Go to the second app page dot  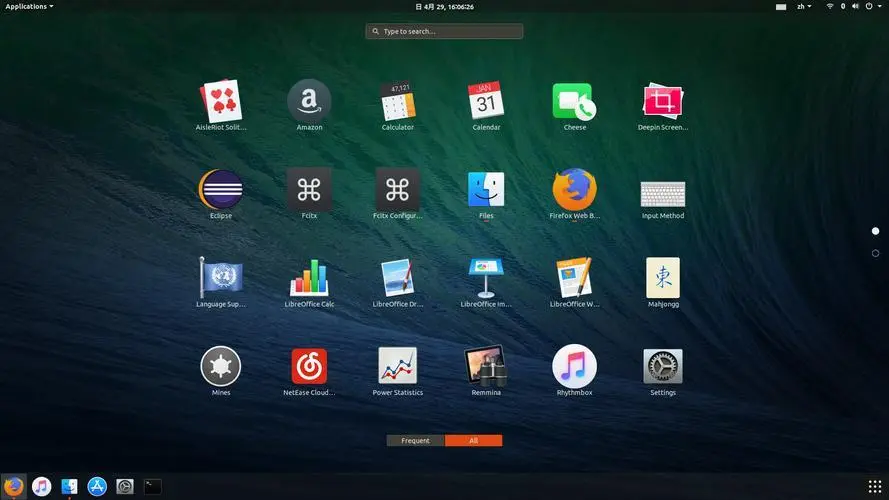pos(875,253)
